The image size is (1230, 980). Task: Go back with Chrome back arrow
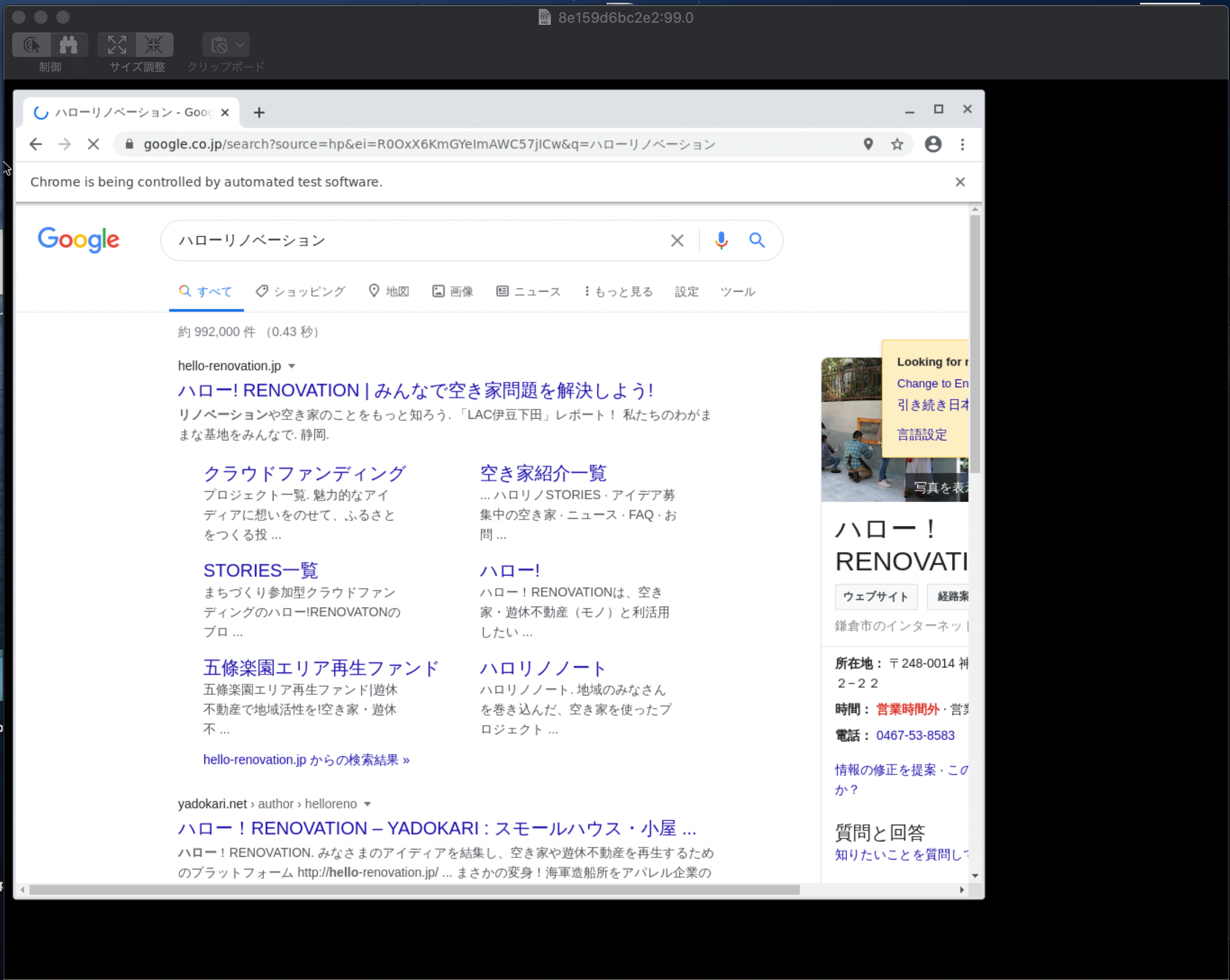36,144
